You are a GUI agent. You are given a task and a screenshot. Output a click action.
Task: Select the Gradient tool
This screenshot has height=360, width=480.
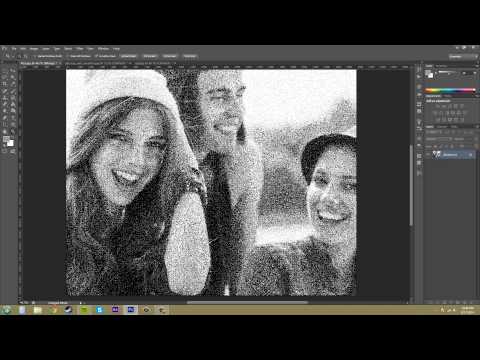(x=13, y=104)
